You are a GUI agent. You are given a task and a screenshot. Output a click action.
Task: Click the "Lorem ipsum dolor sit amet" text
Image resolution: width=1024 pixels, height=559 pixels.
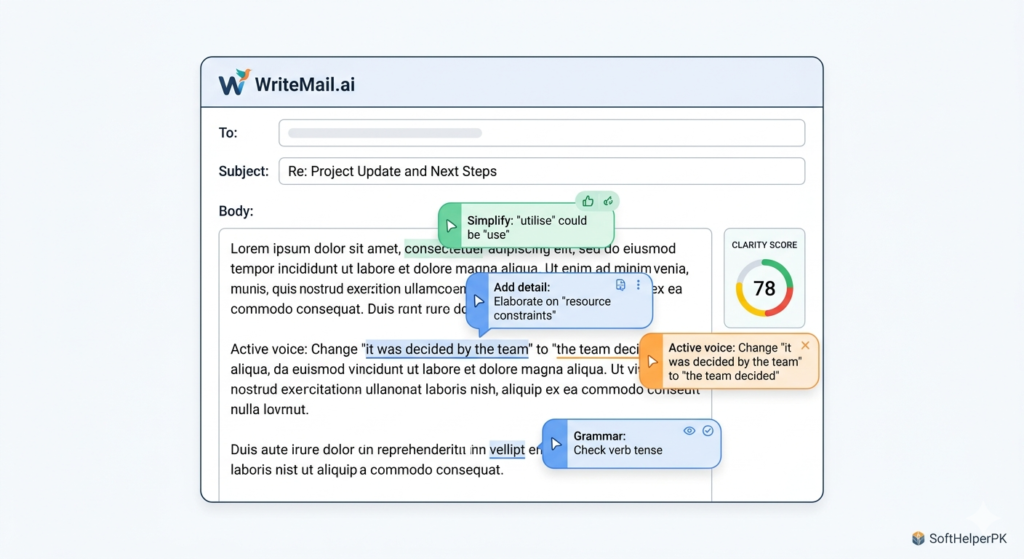(x=315, y=249)
